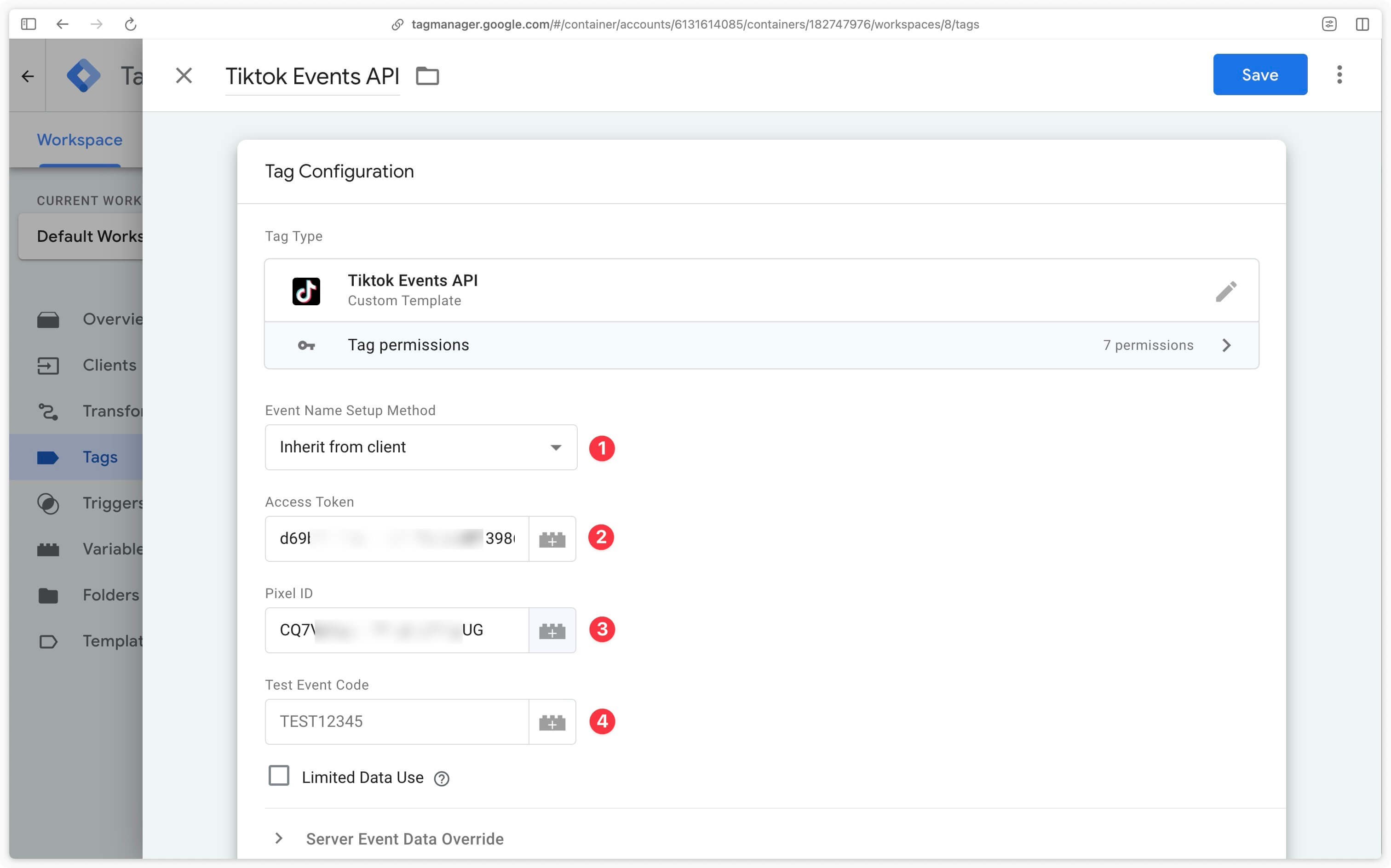This screenshot has height=868, width=1391.
Task: Switch to the Workspace tab
Action: [x=80, y=139]
